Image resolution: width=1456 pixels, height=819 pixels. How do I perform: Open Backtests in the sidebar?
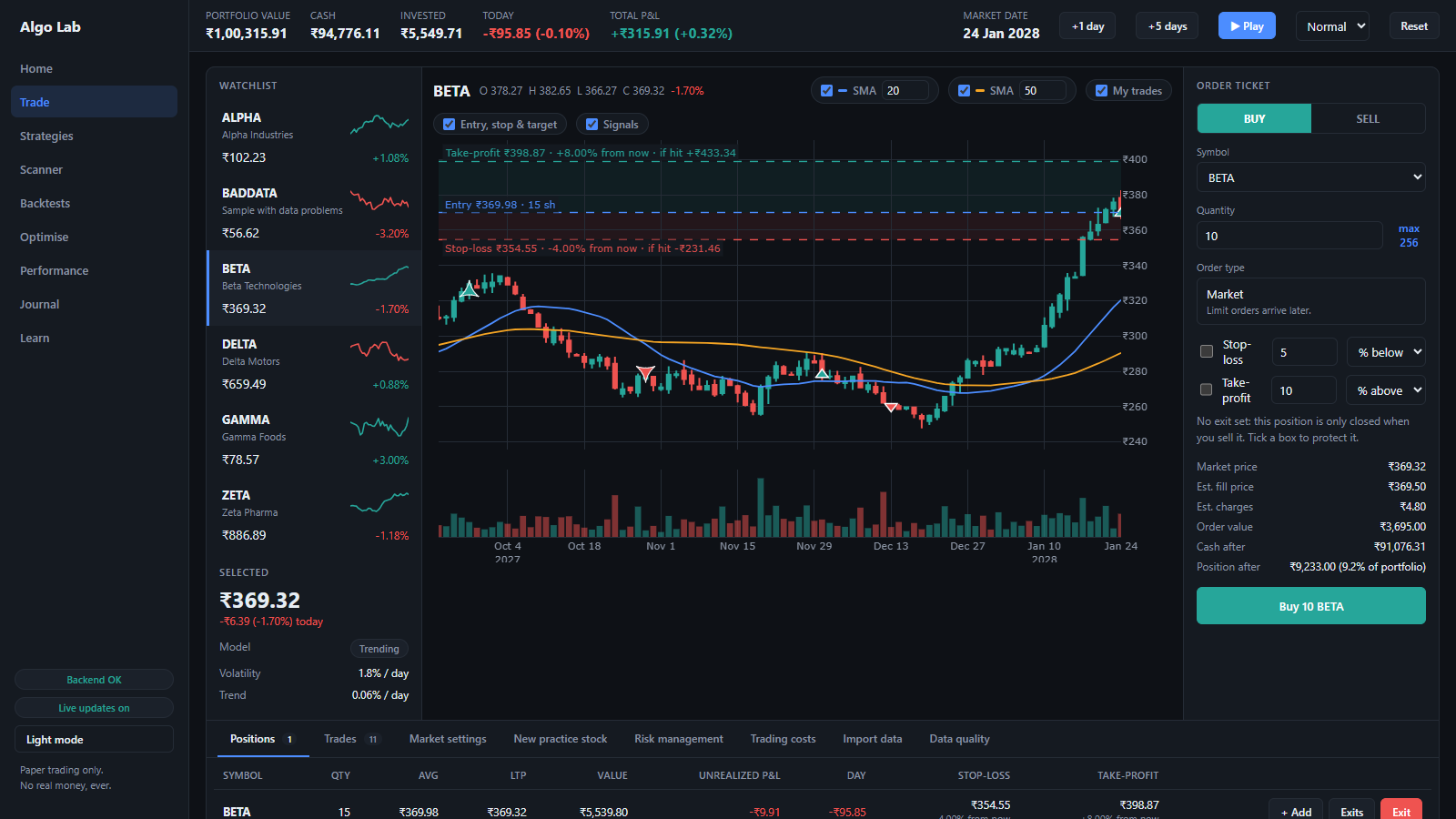pos(94,203)
